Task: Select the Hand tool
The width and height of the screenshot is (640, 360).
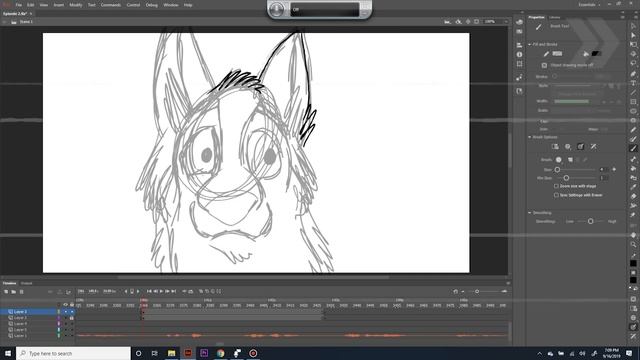Action: [633, 235]
